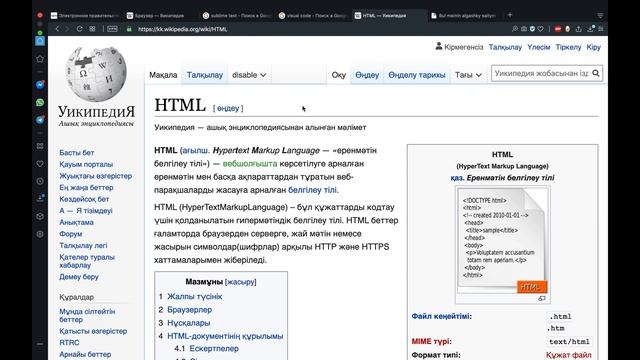Click the Wikipedia globe logo
Screen dimensions: 640x360
tap(96, 74)
